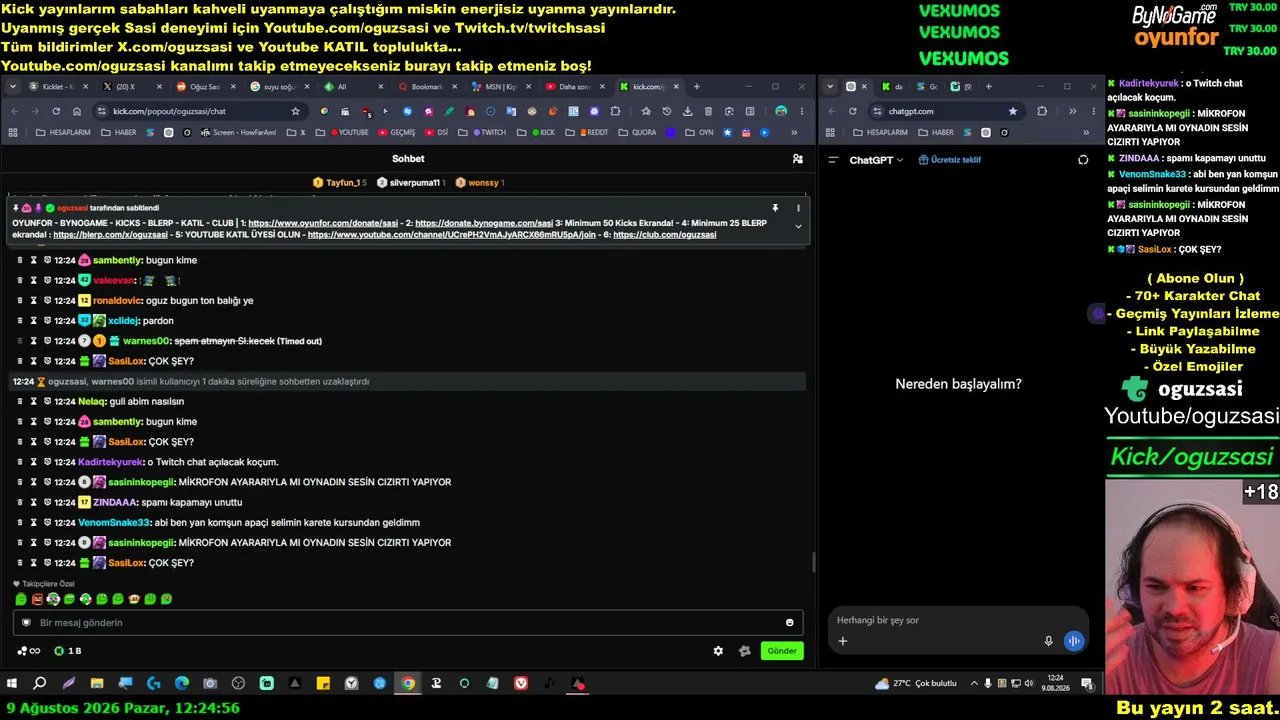The height and width of the screenshot is (720, 1280).
Task: Open the blerp.com/x/oguzsasi link
Action: point(110,235)
